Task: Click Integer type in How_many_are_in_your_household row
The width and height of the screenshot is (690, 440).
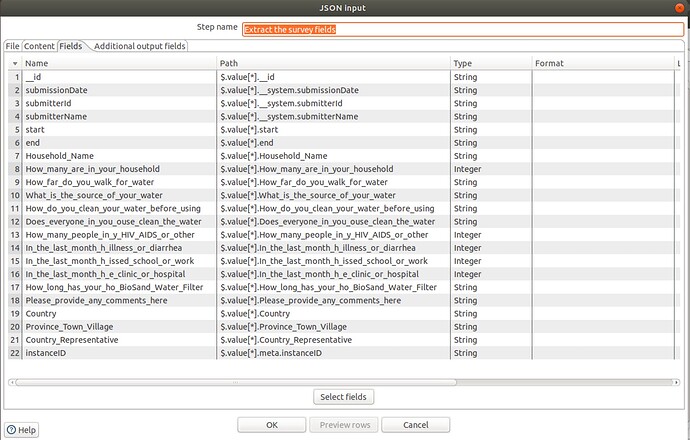Action: click(x=491, y=169)
